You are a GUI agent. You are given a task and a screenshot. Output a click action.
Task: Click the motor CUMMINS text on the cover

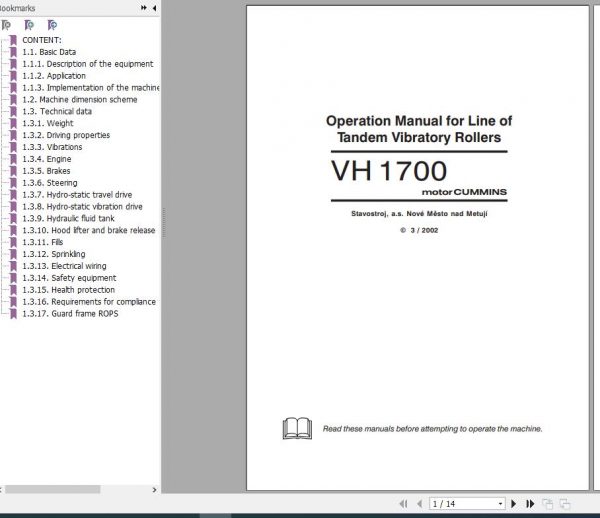[x=464, y=192]
